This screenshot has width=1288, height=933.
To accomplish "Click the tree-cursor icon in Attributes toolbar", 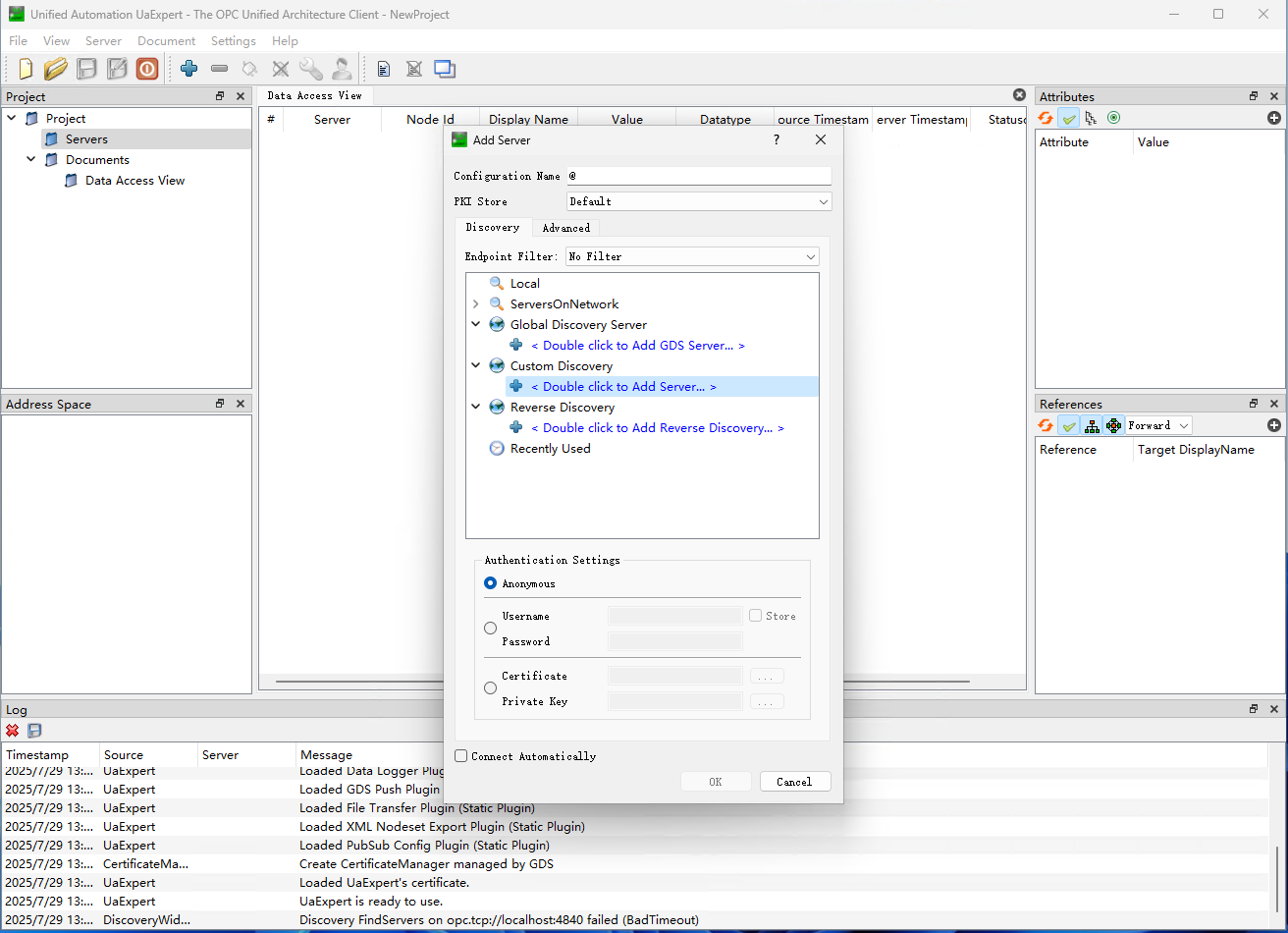I will tap(1091, 118).
